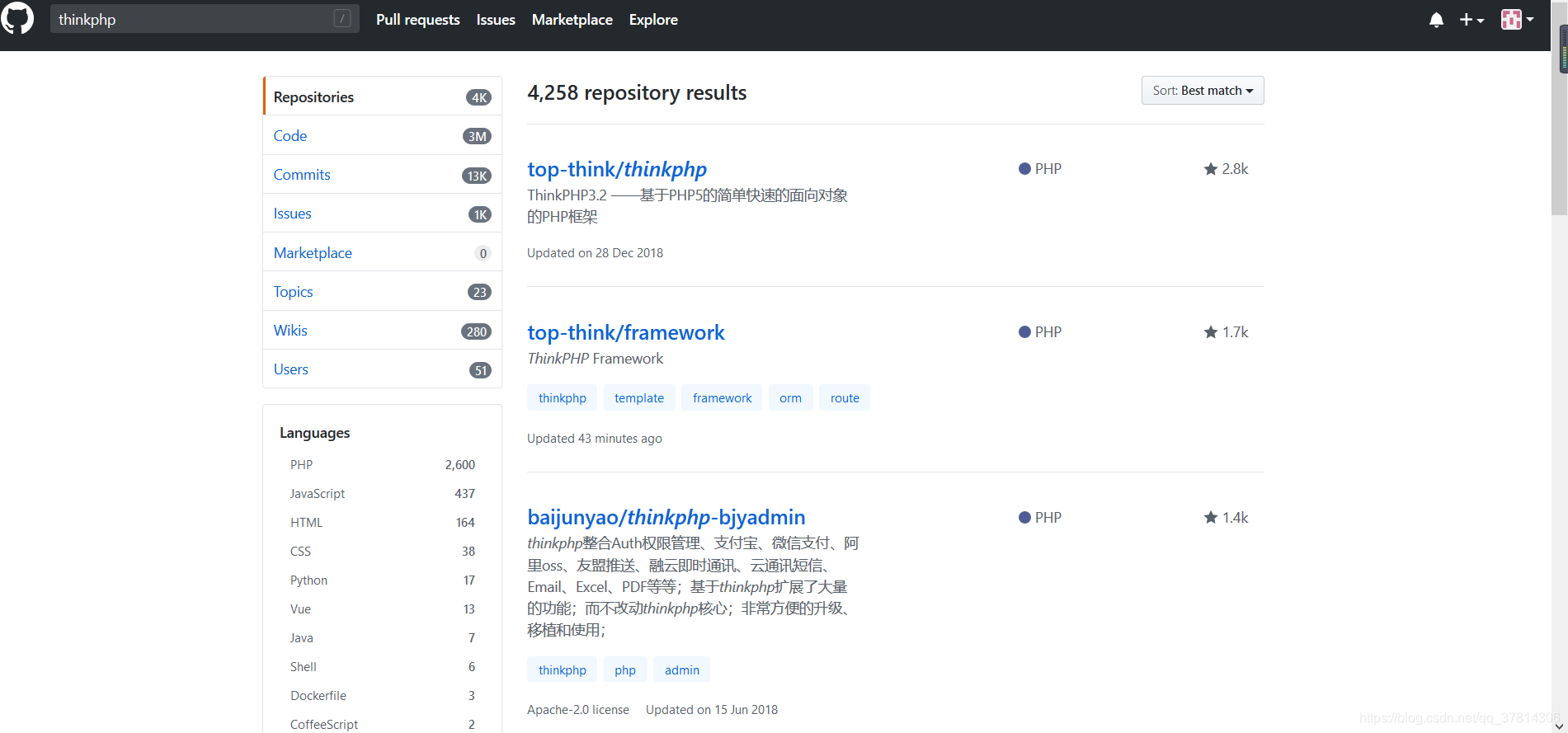The width and height of the screenshot is (1568, 733).
Task: Click the php topic tag
Action: pos(625,670)
